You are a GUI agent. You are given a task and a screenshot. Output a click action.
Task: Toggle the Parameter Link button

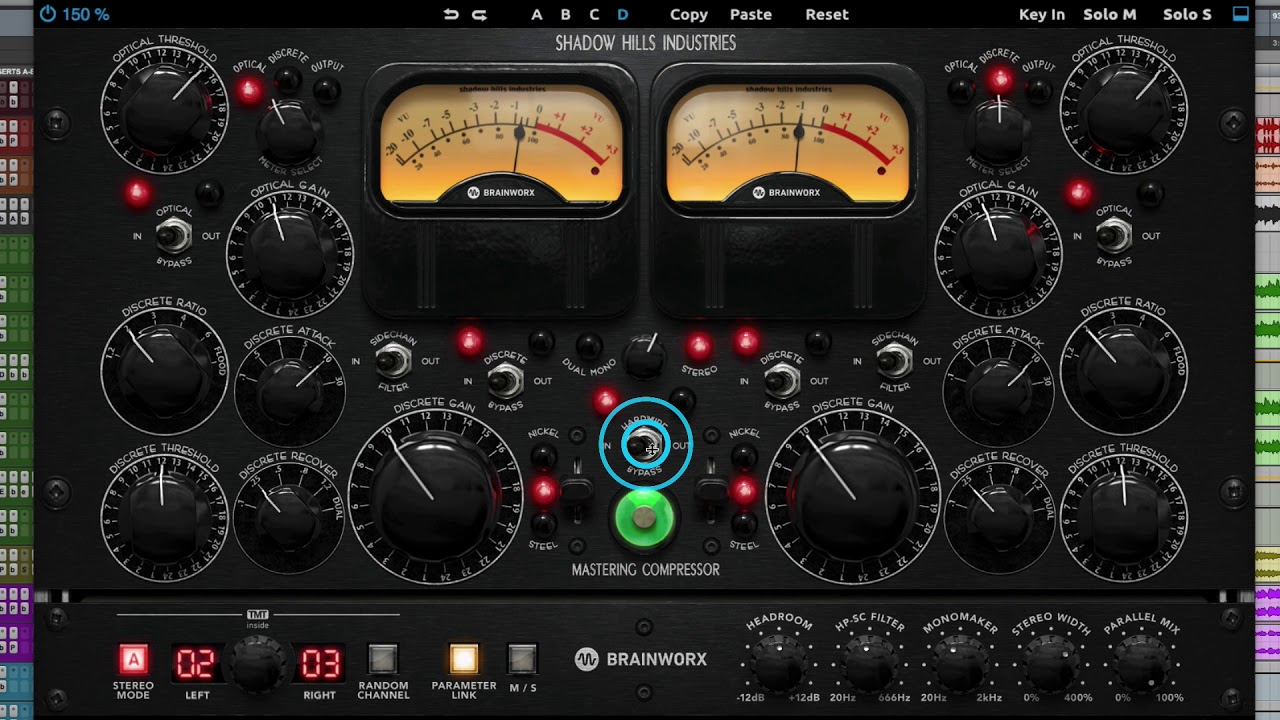point(463,659)
